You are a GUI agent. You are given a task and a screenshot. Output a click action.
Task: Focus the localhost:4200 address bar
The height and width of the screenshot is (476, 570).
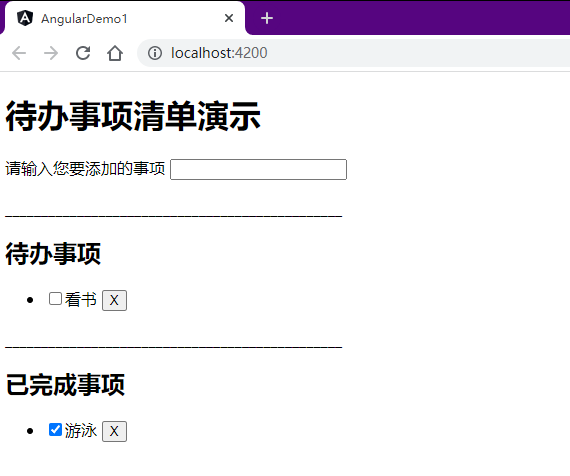[x=353, y=53]
